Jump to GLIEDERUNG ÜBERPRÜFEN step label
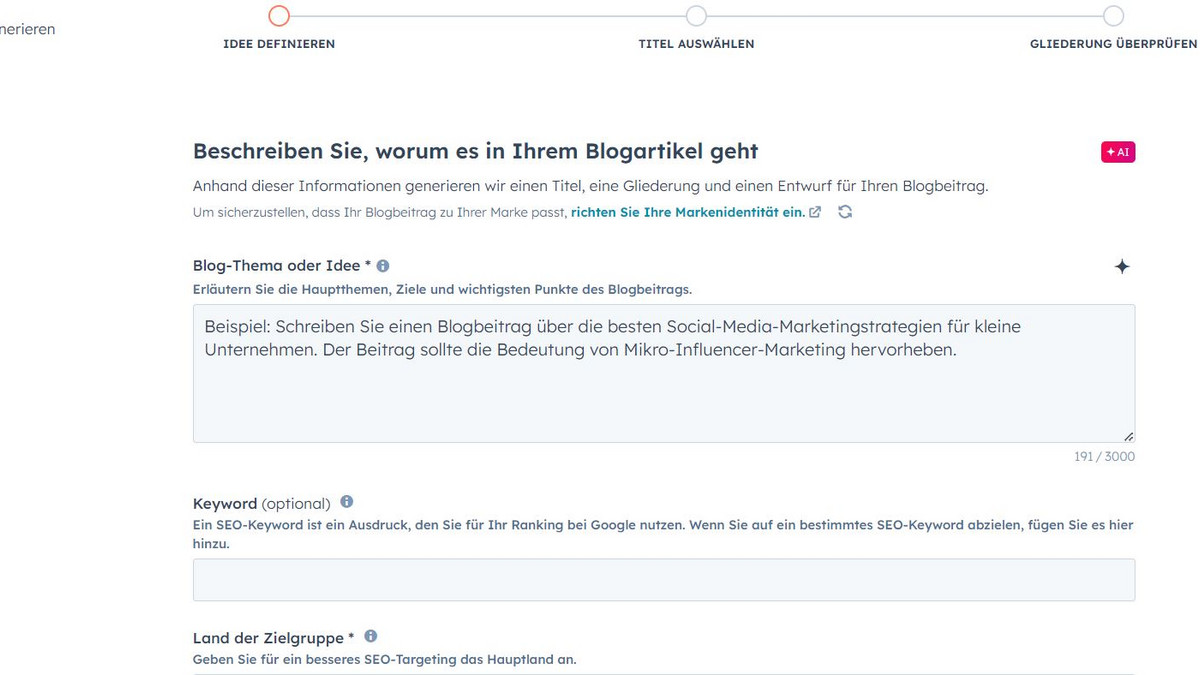This screenshot has height=675, width=1200. pyautogui.click(x=1113, y=44)
